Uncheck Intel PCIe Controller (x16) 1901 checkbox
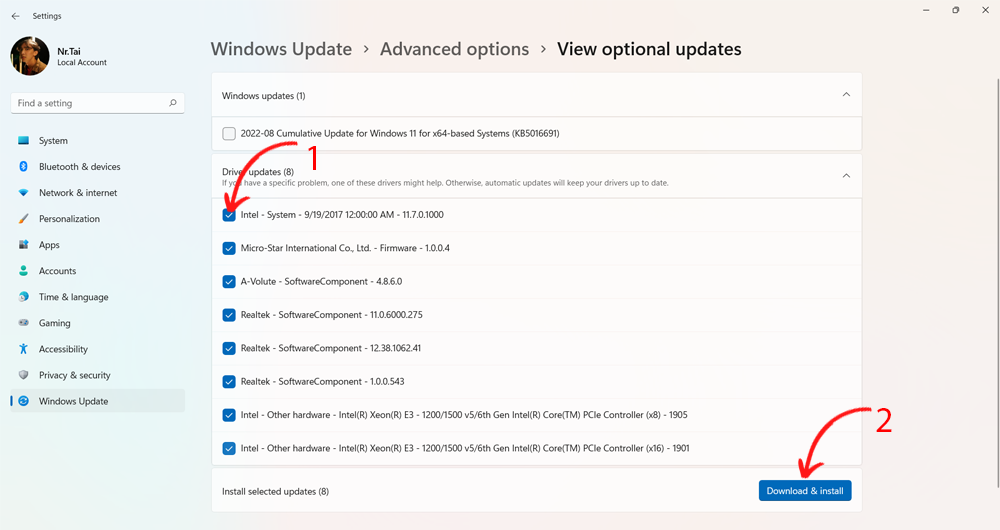This screenshot has height=530, width=1000. pyautogui.click(x=229, y=448)
